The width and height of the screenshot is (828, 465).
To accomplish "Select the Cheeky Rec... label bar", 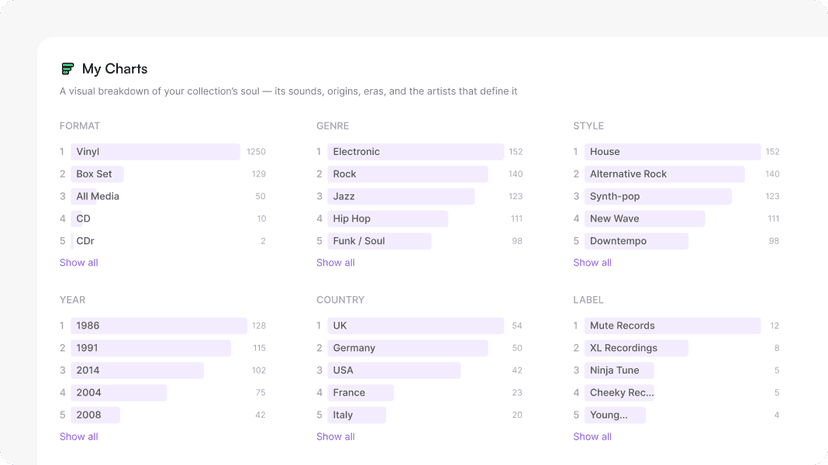I will click(x=619, y=393).
